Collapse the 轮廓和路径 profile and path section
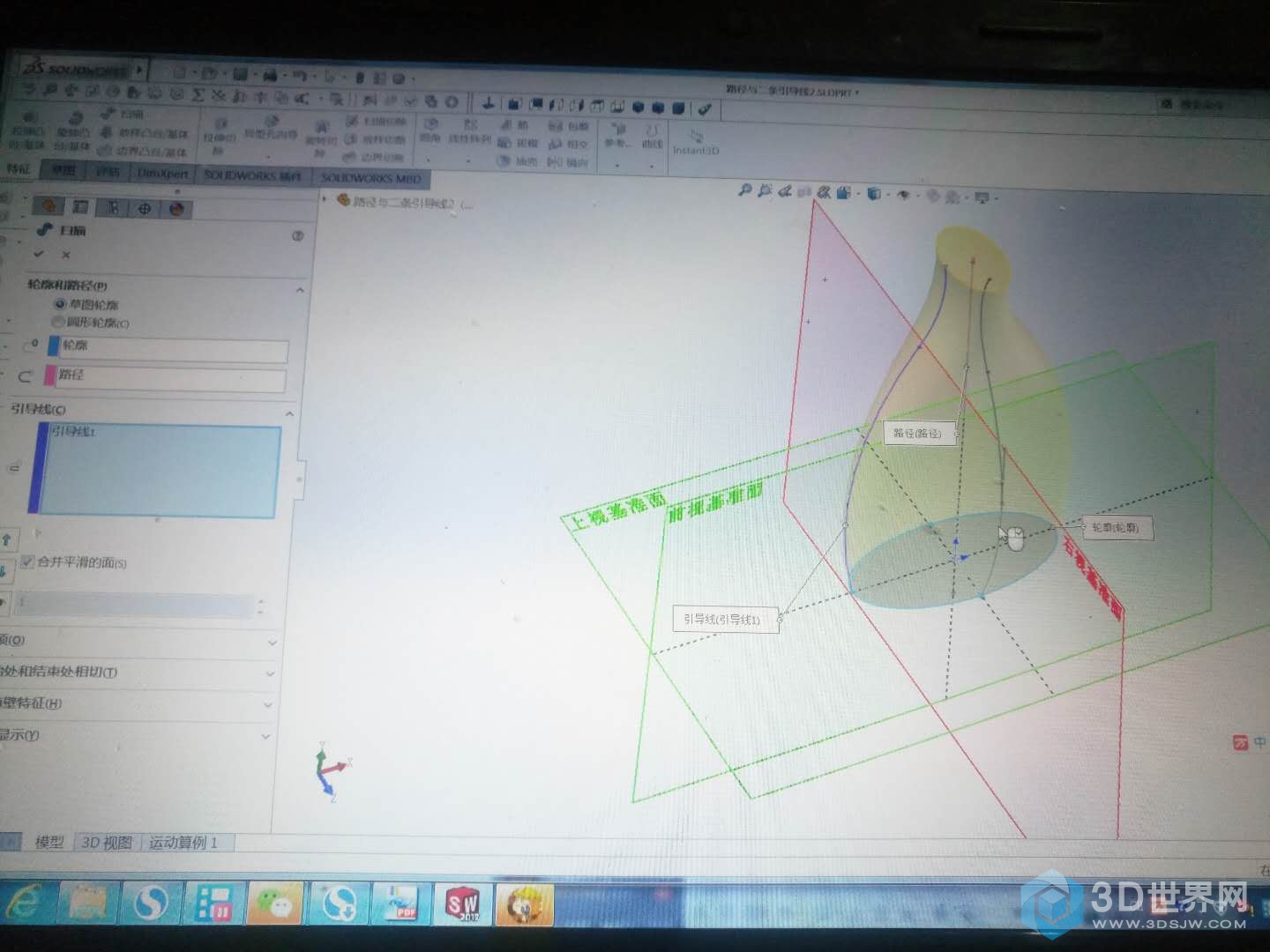The image size is (1270, 952). point(300,289)
